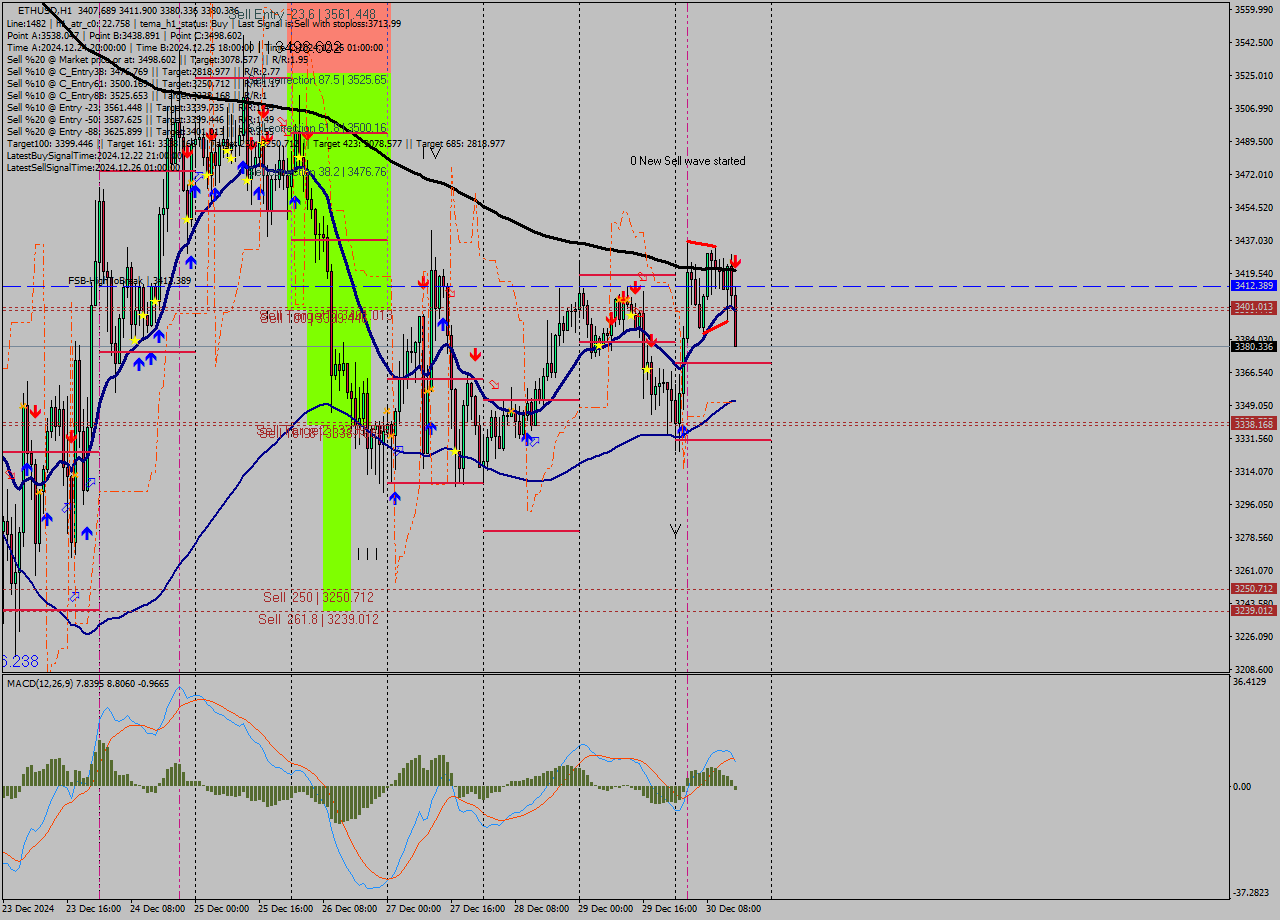This screenshot has width=1280, height=920.
Task: Click the MACD 36.4129 scale label
Action: (x=1250, y=682)
